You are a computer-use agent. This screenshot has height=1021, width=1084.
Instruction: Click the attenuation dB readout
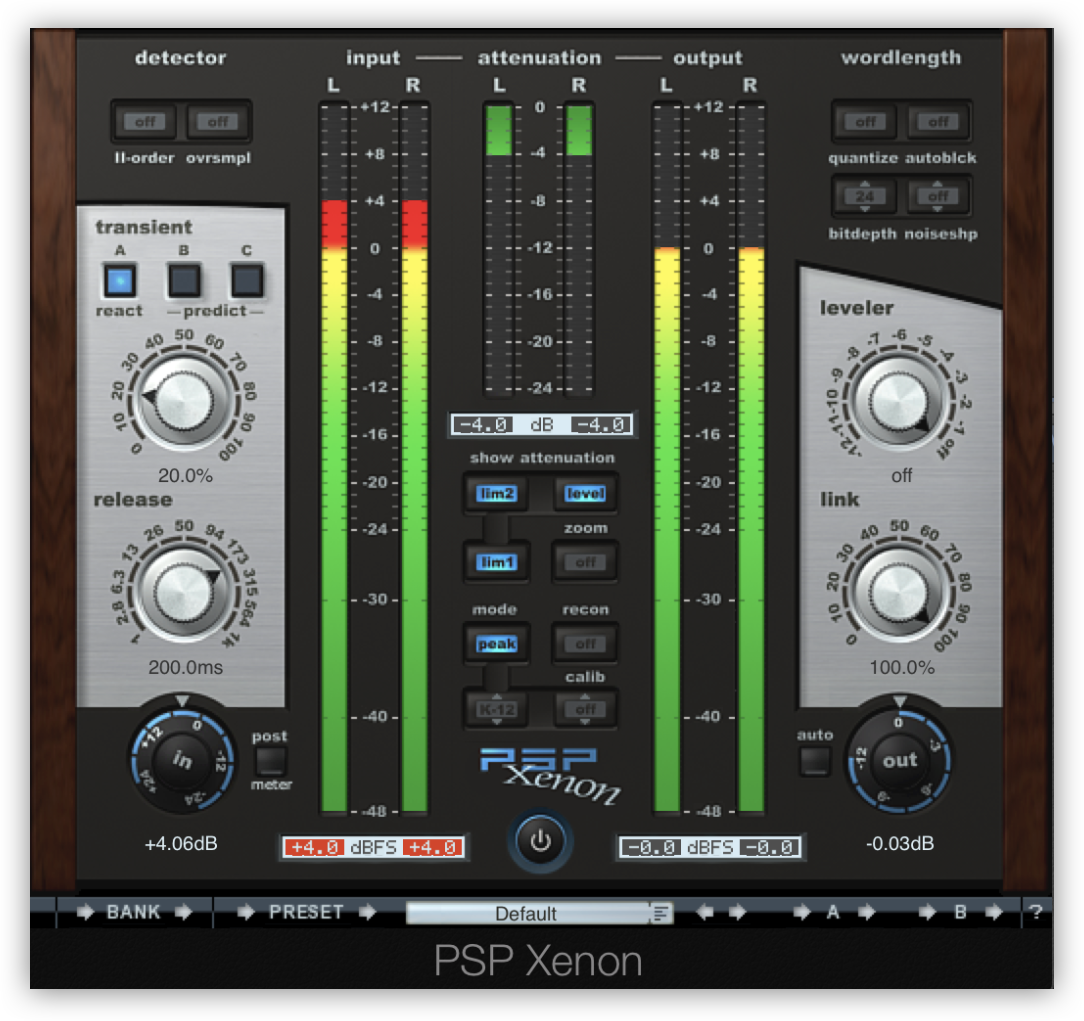coord(541,424)
